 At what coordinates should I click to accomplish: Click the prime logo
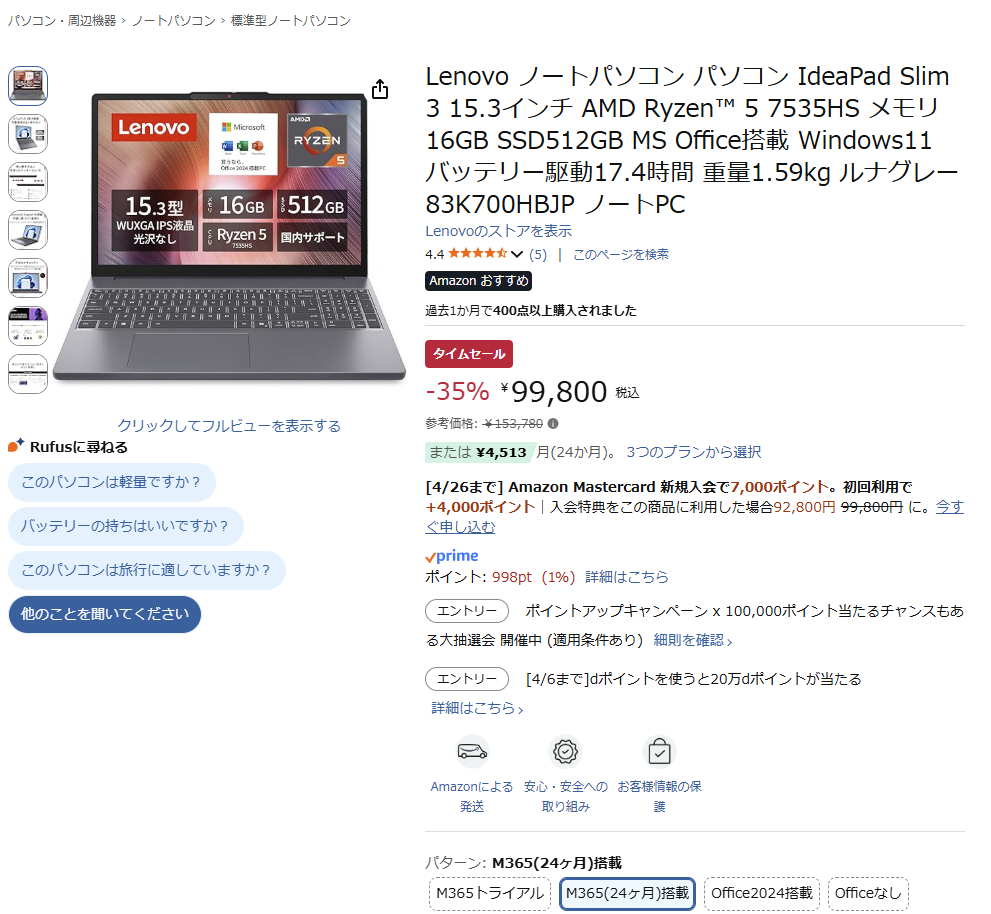452,556
